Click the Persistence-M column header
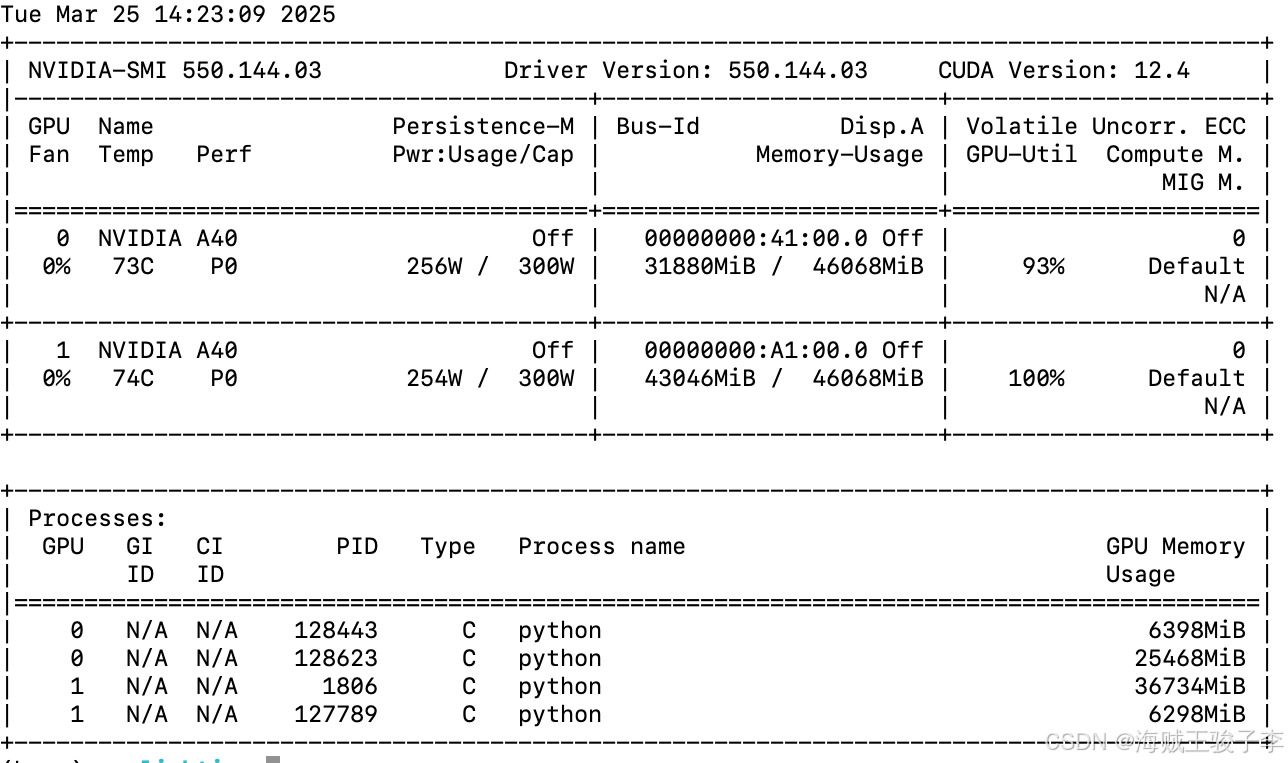This screenshot has height=763, width=1288. (483, 127)
